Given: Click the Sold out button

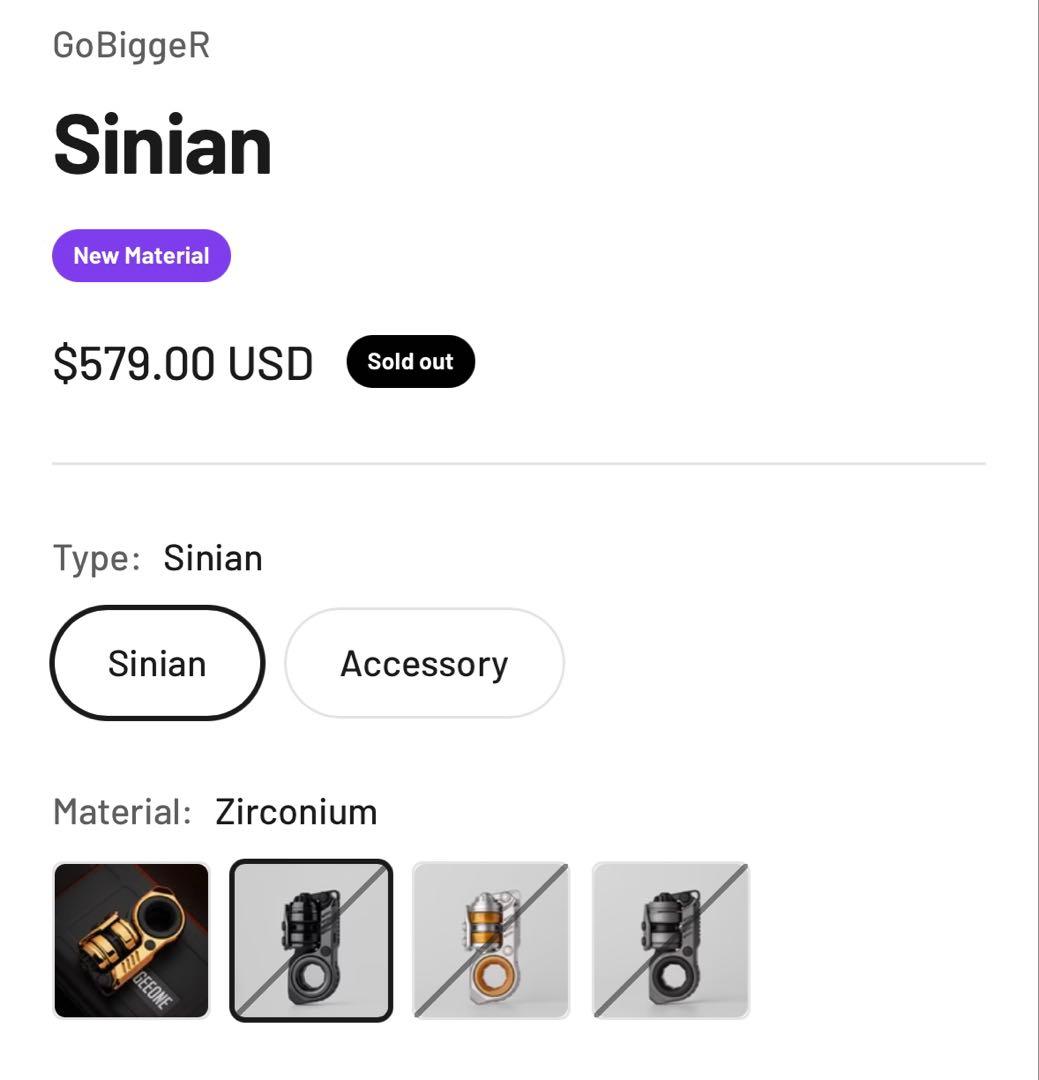Looking at the screenshot, I should (410, 361).
